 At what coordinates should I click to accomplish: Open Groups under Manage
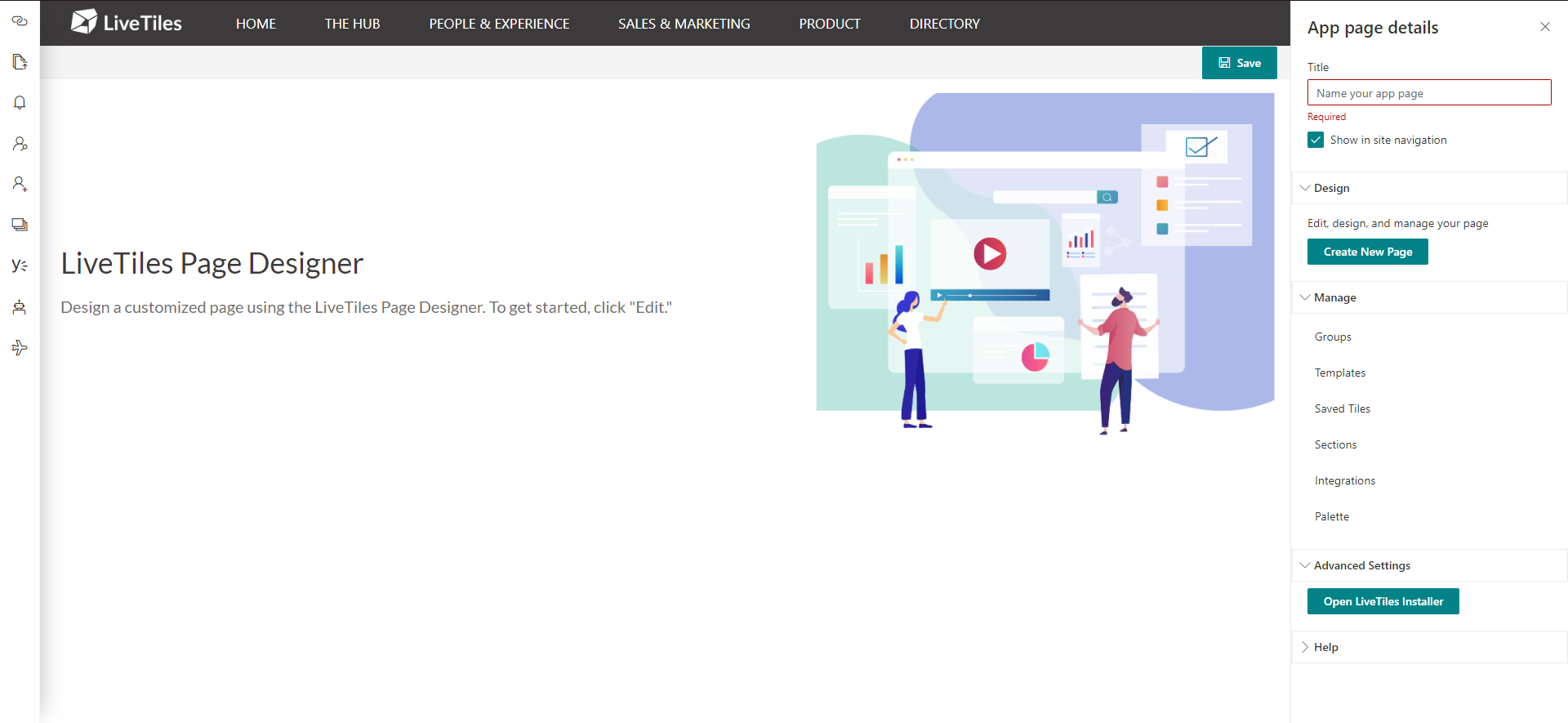tap(1333, 337)
